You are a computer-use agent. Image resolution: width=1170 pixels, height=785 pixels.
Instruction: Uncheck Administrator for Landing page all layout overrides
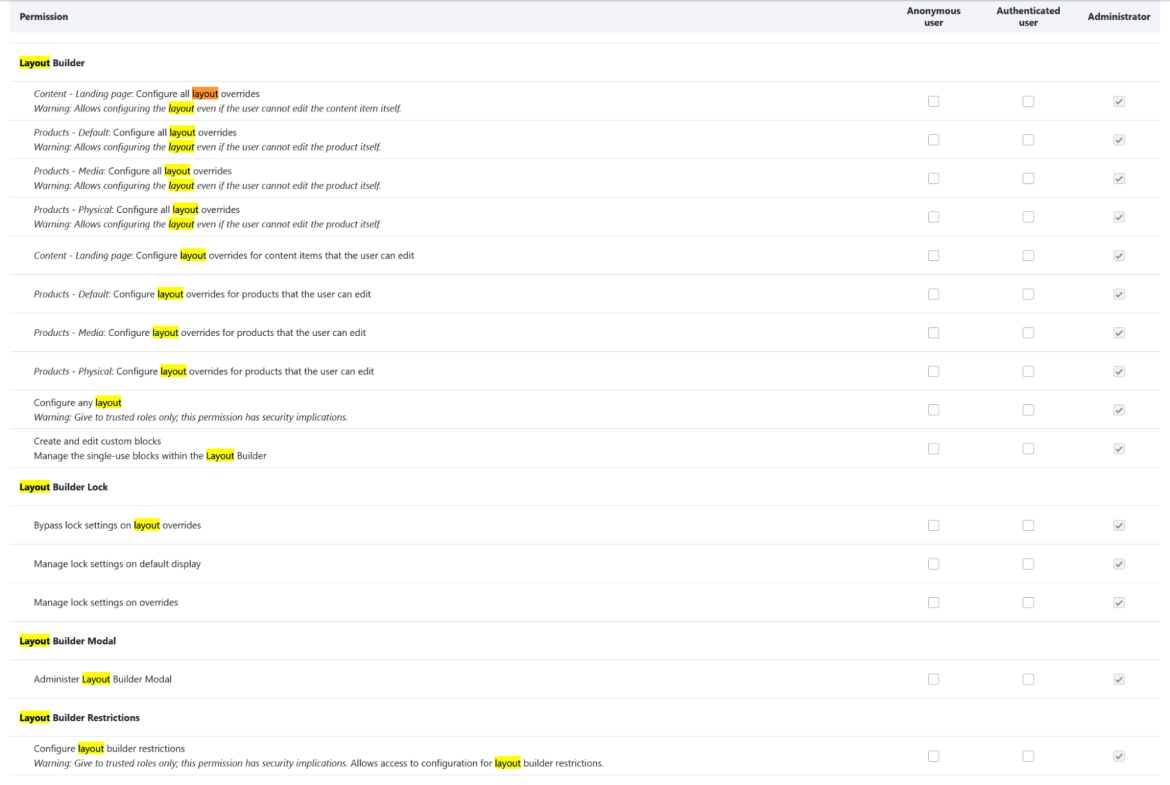[x=1119, y=101]
